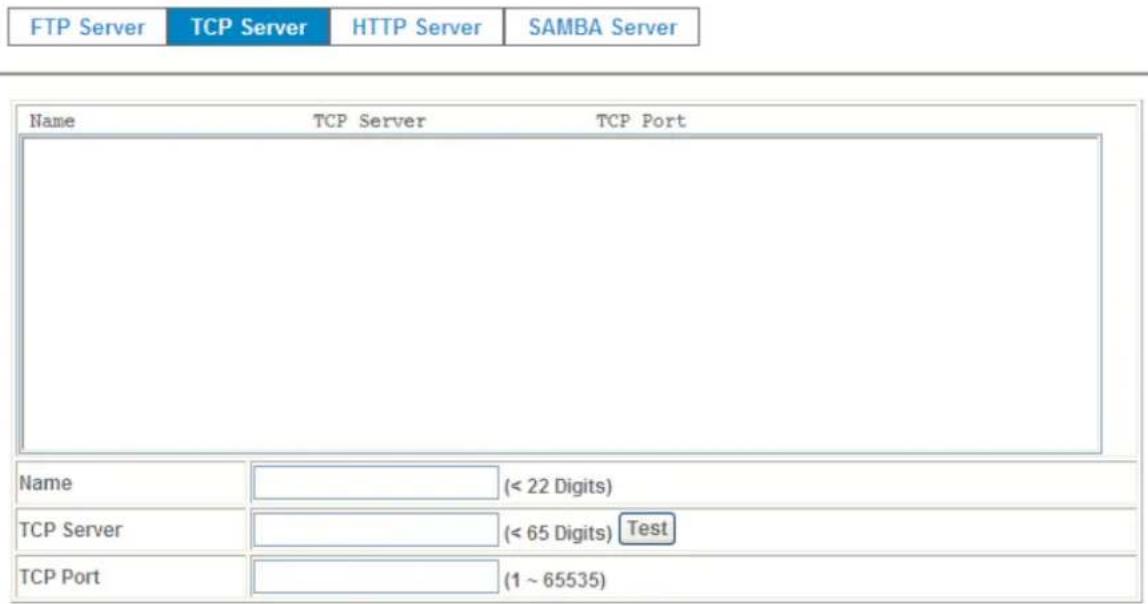Click the 'Name' form row label
Screen dimensions: 1148x604
click(45, 483)
